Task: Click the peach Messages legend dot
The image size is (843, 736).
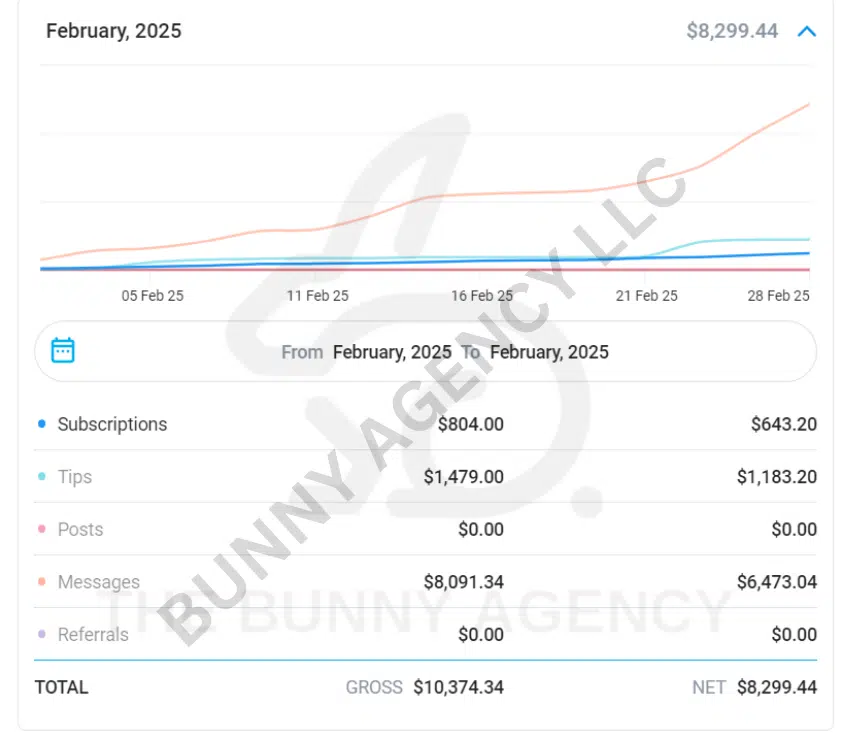Action: click(x=41, y=582)
